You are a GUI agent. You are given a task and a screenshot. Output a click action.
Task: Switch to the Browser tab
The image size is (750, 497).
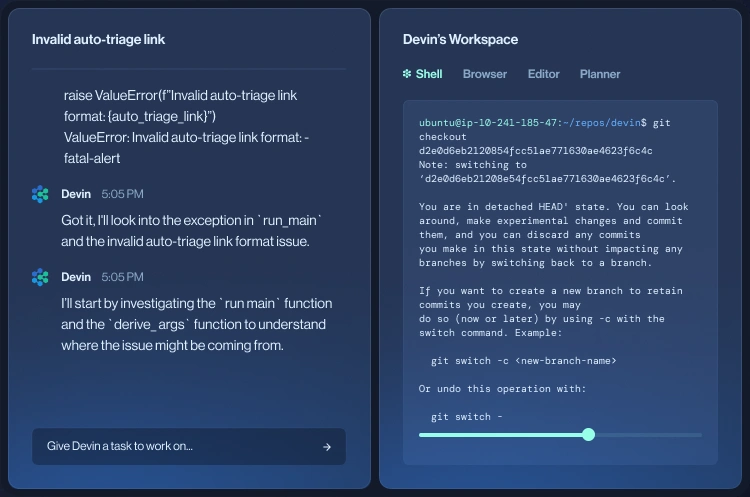[484, 74]
